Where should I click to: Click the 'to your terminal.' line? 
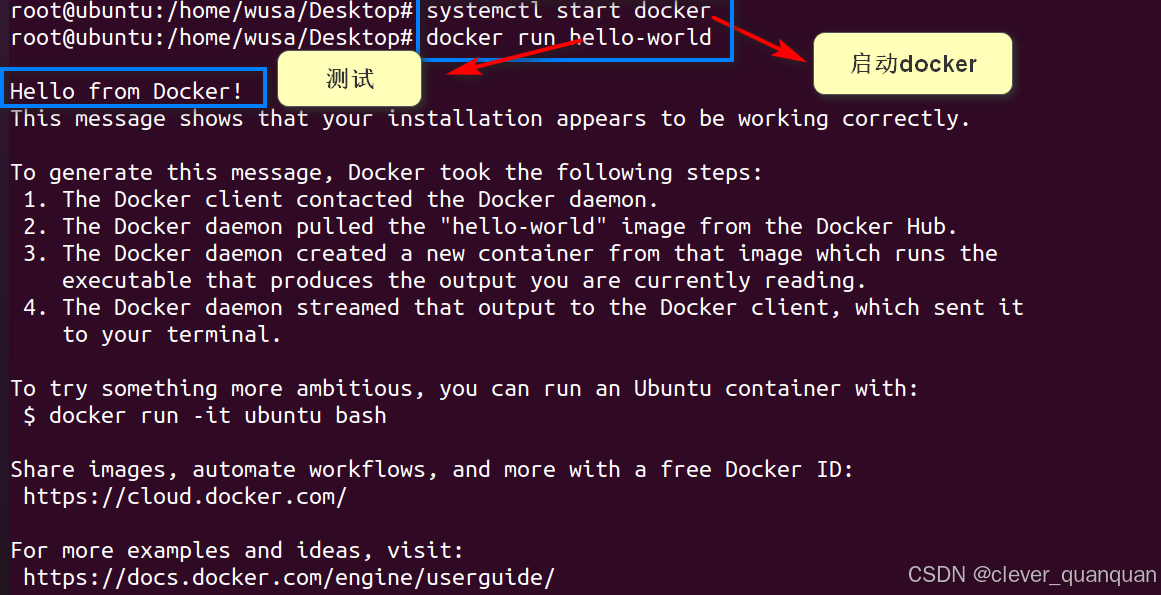tap(172, 335)
